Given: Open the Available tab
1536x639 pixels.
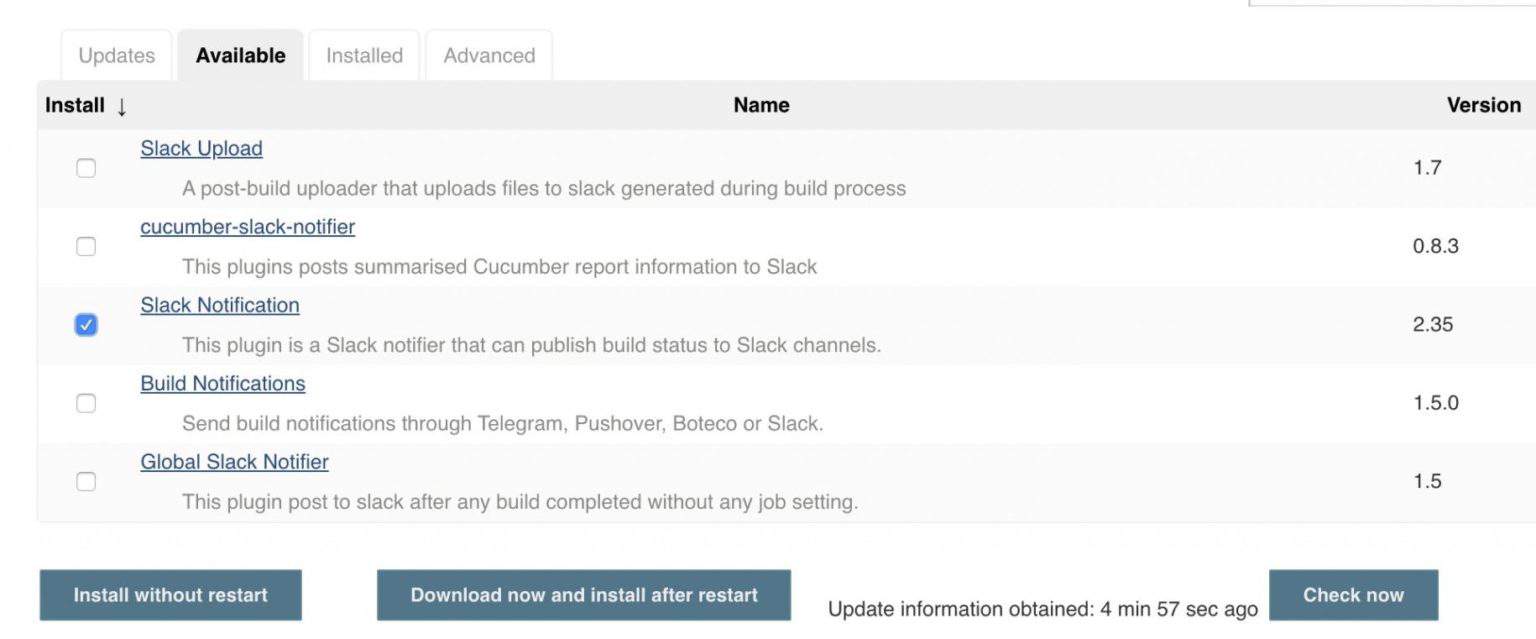Looking at the screenshot, I should click(240, 55).
